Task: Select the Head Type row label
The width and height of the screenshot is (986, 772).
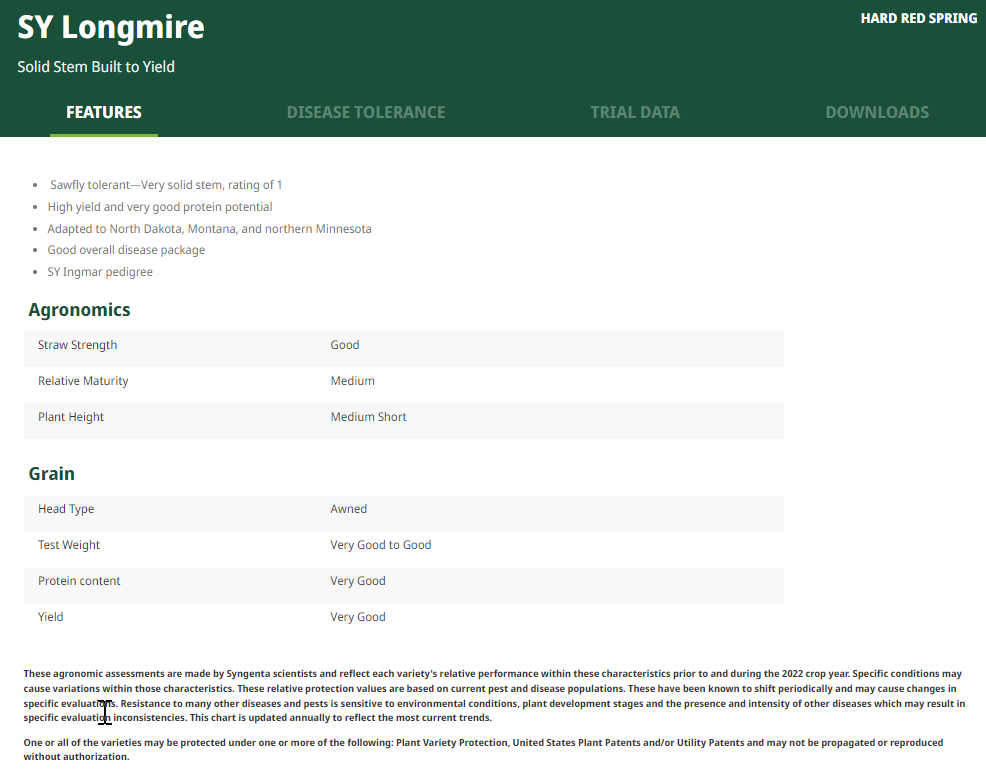Action: (66, 509)
